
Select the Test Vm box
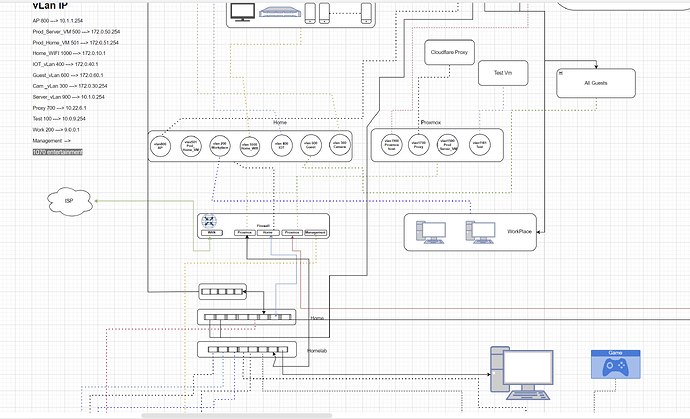503,73
